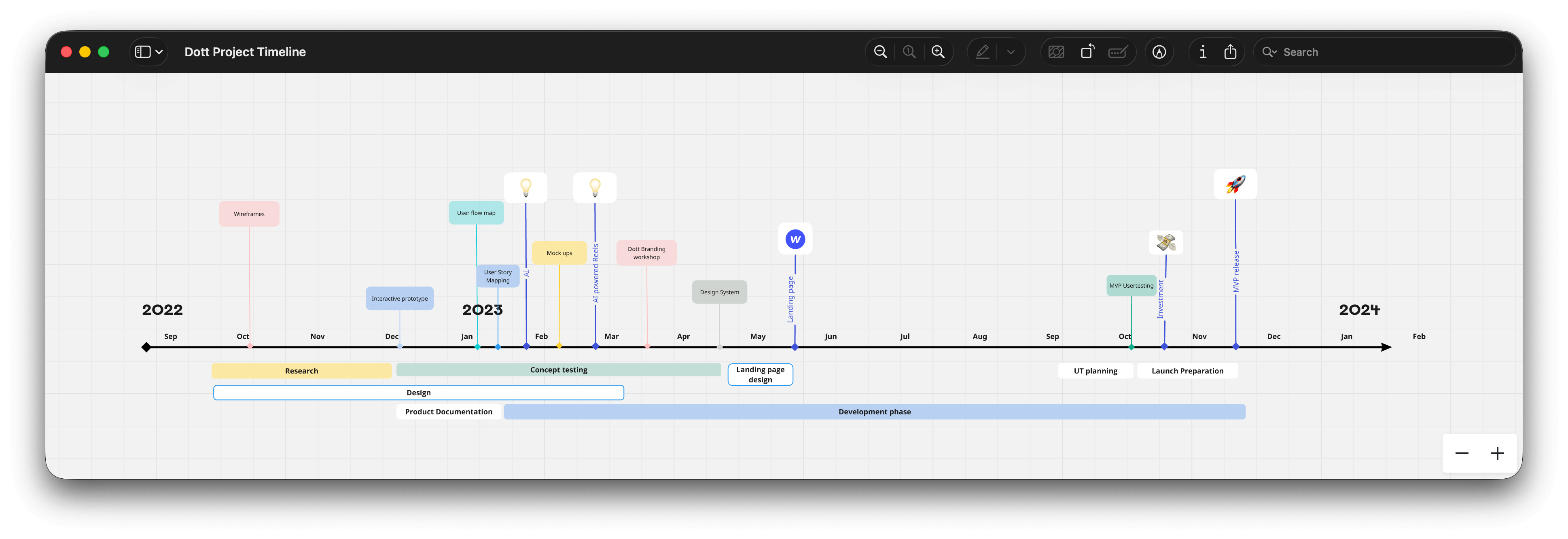1568x539 pixels.
Task: Select the blue Development phase bar
Action: tap(874, 412)
